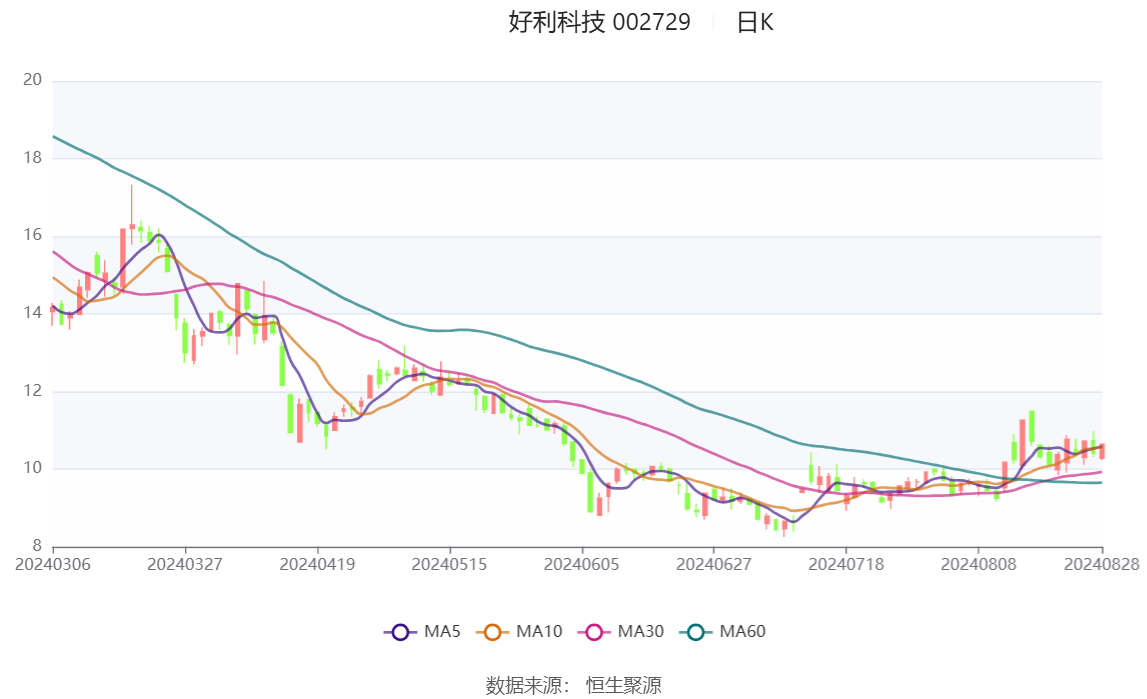The height and width of the screenshot is (699, 1147).
Task: Click the chart title 好利科技 002729
Action: [599, 22]
